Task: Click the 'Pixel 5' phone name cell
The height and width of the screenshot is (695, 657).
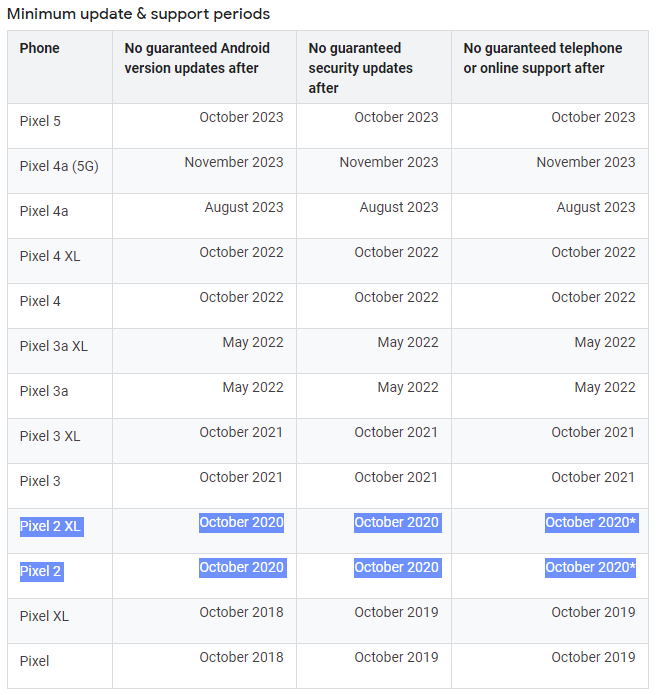Action: (40, 121)
